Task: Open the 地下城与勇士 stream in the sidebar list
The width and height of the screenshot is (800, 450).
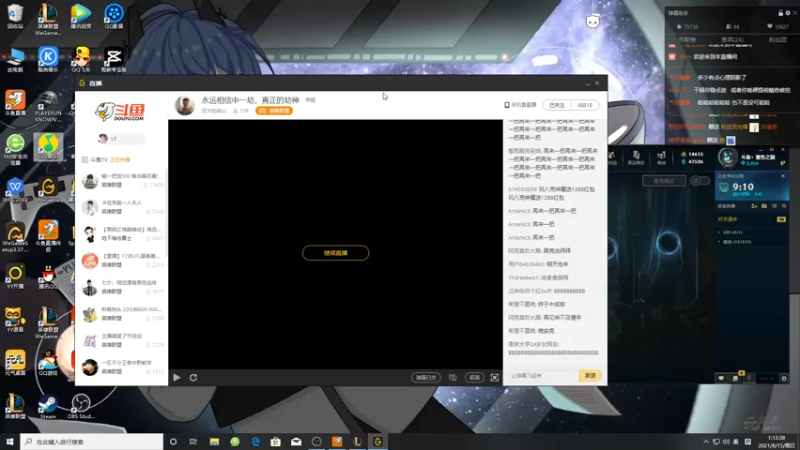Action: [x=121, y=234]
